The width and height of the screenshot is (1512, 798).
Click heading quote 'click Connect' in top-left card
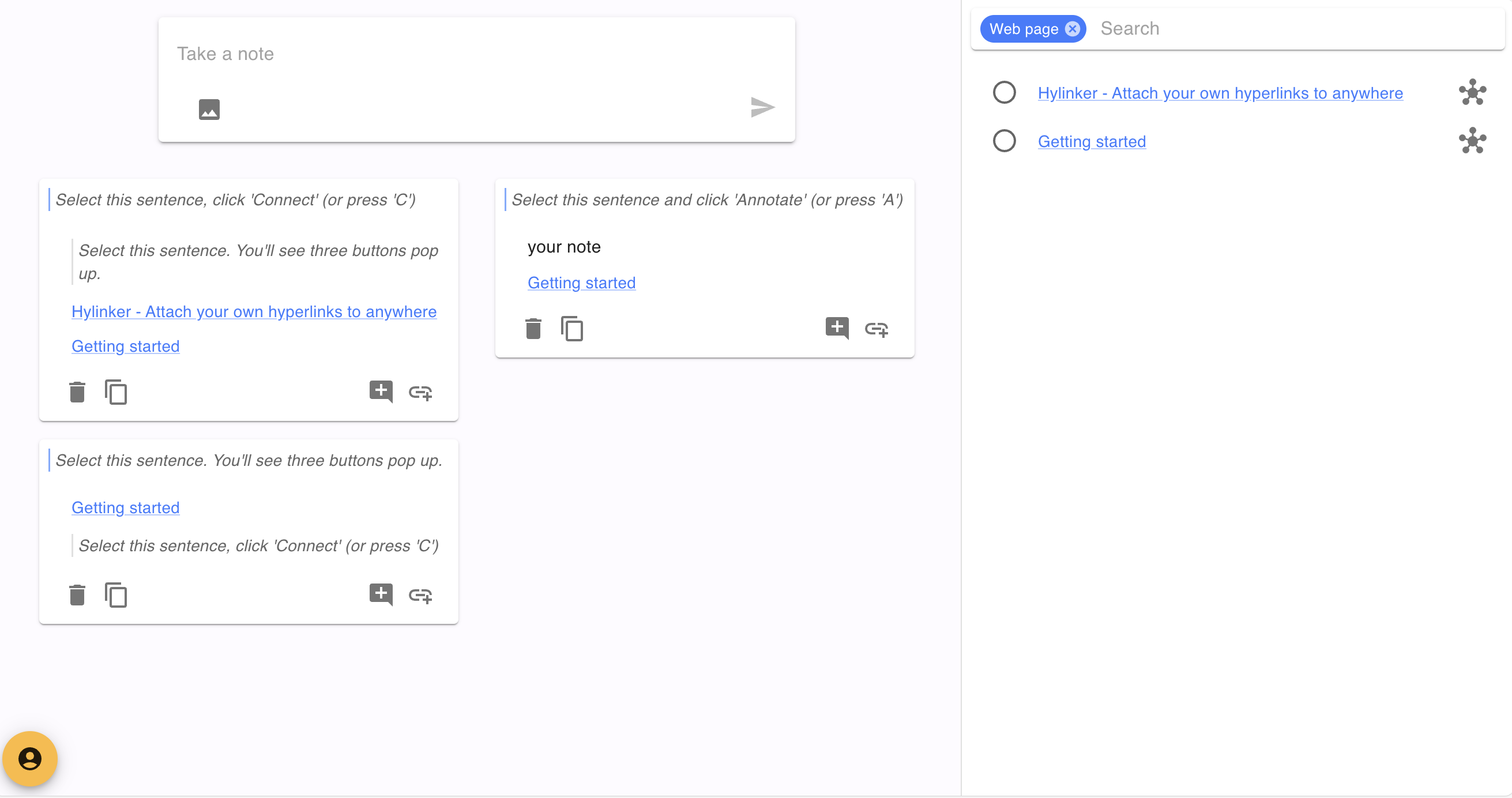tap(235, 200)
